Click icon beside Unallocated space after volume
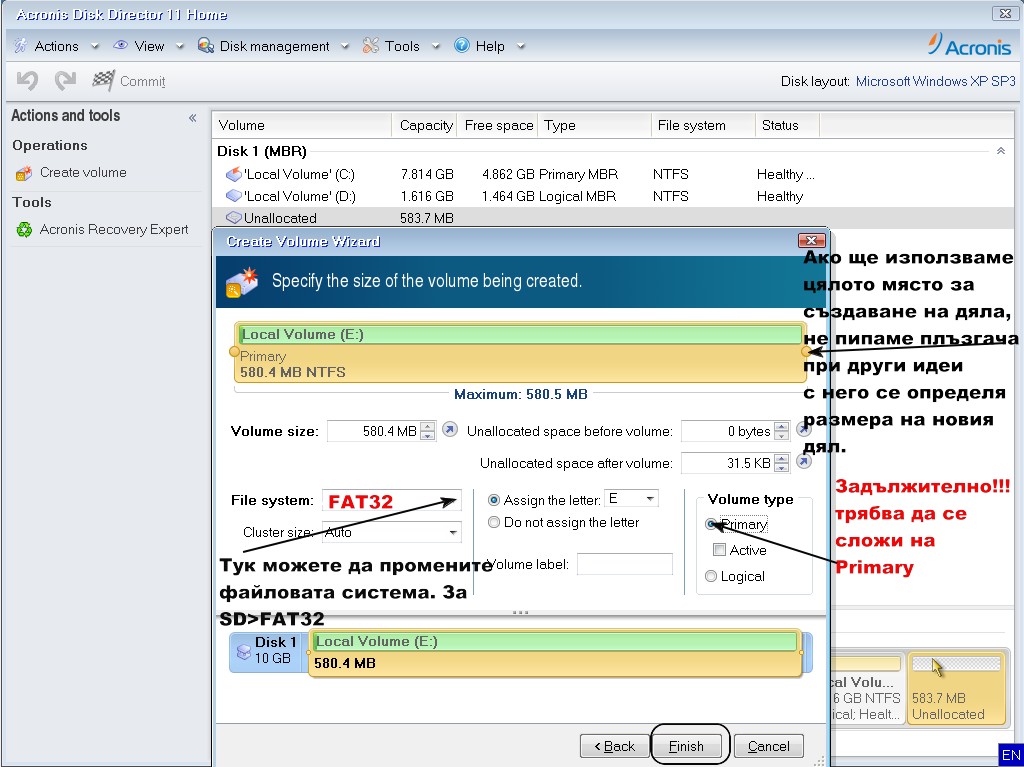The width and height of the screenshot is (1024, 767). click(x=803, y=463)
